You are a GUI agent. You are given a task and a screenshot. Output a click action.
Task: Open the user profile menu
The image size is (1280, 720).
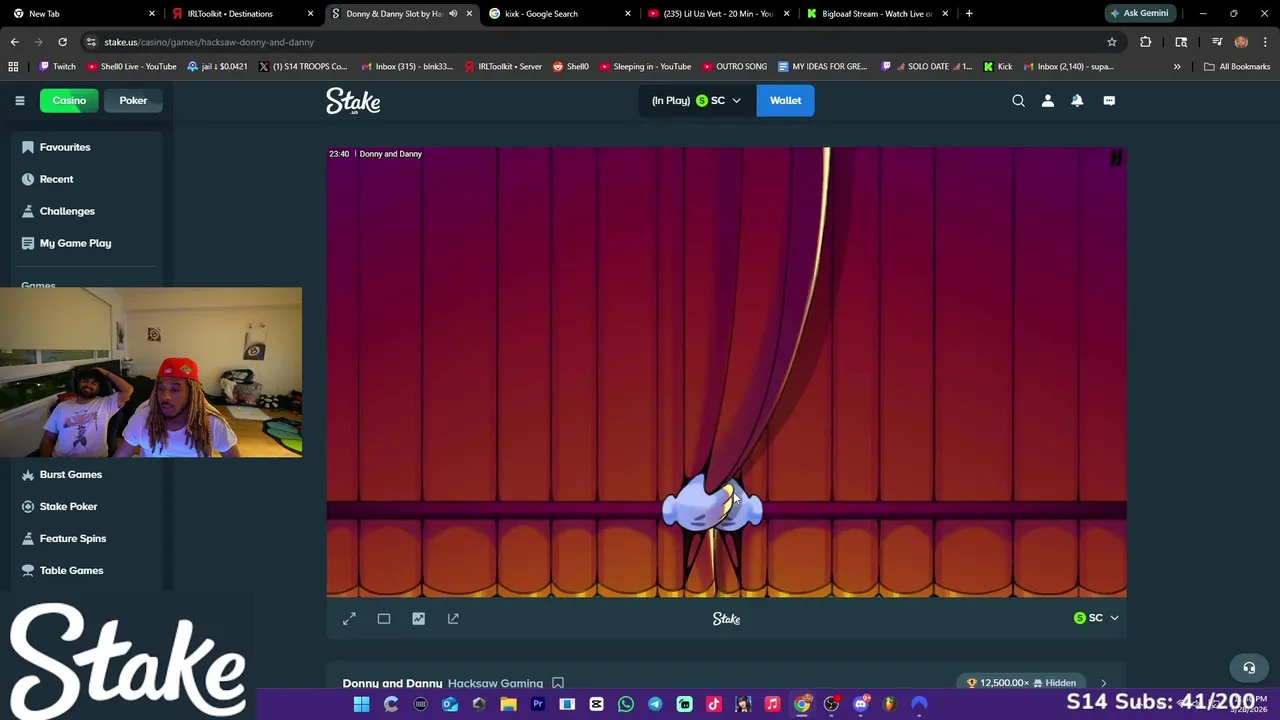click(x=1048, y=100)
